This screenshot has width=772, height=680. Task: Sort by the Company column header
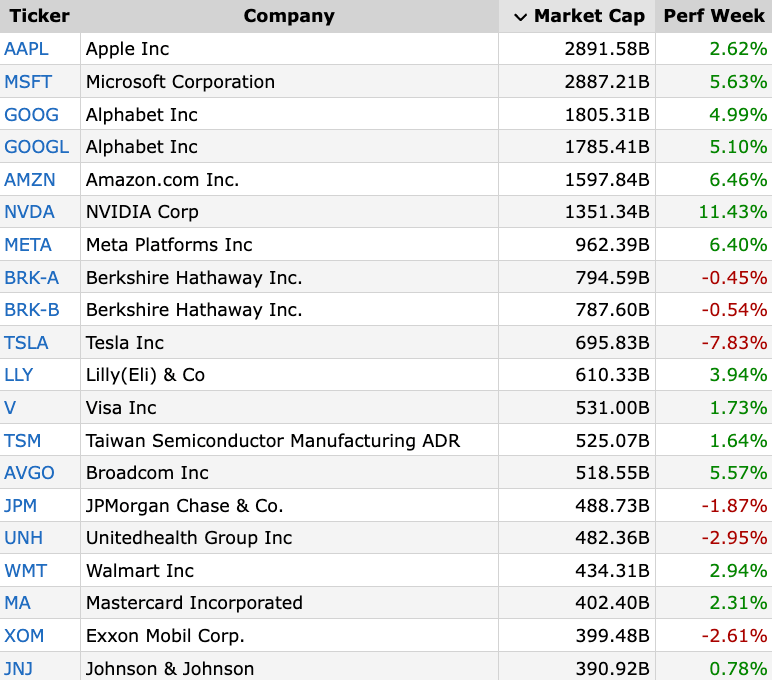pos(289,16)
